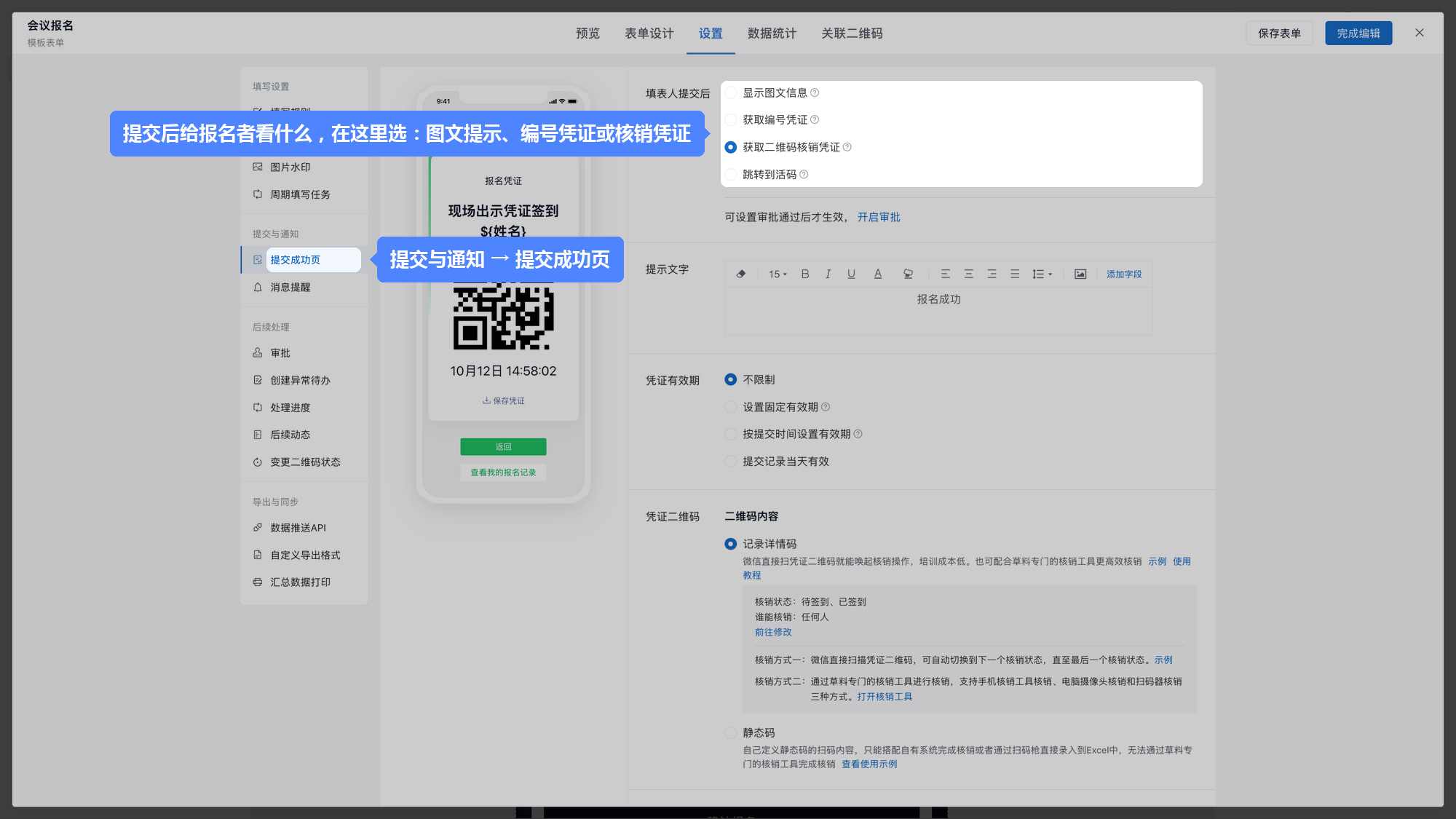Click the eraser clear-format icon
Viewport: 1456px width, 819px height.
[741, 274]
